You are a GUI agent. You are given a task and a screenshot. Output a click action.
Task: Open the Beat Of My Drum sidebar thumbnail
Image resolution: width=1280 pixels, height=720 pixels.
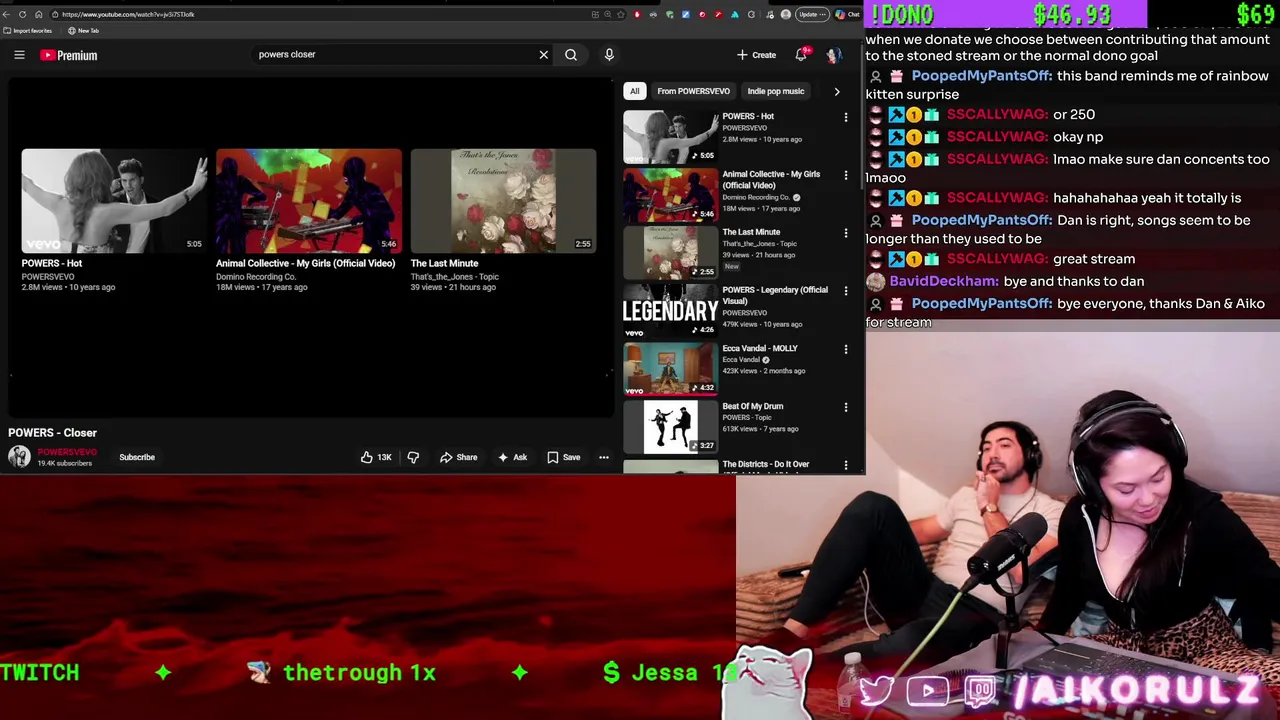(x=670, y=427)
